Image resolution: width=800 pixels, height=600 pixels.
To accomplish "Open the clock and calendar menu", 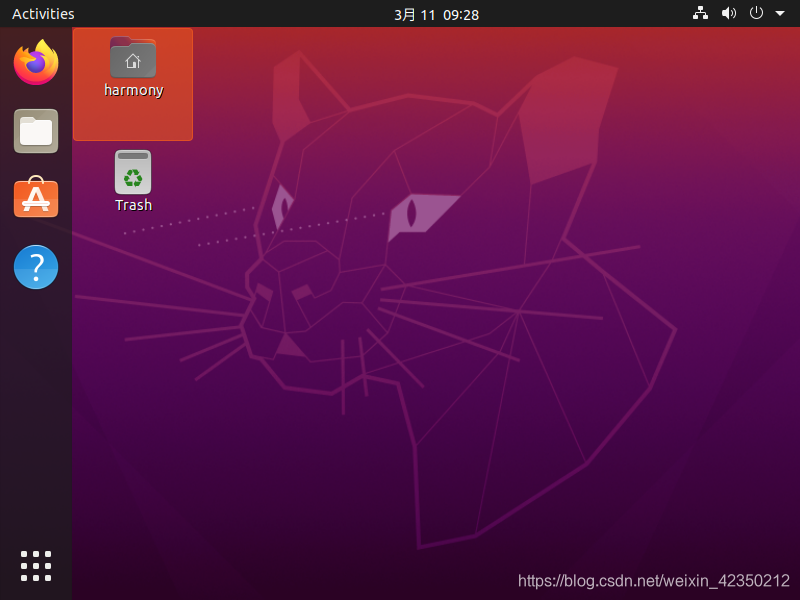I will [x=436, y=15].
